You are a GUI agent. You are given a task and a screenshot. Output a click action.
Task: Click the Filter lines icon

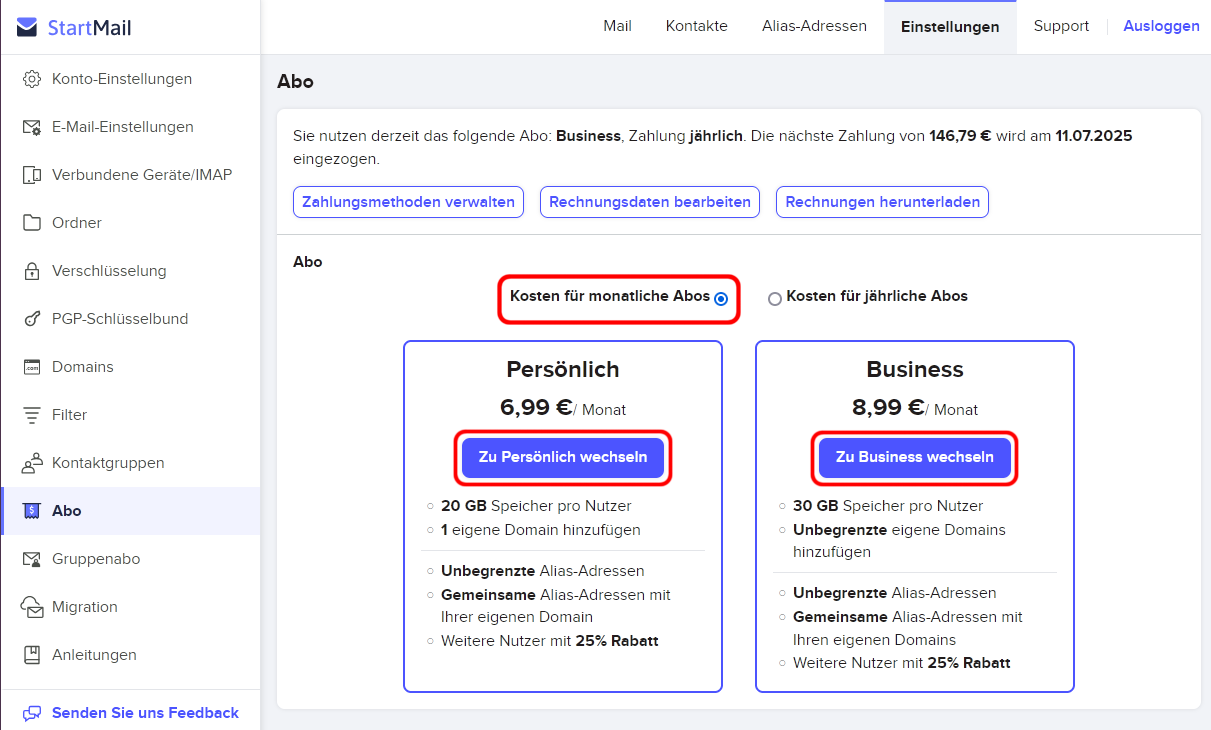(32, 415)
